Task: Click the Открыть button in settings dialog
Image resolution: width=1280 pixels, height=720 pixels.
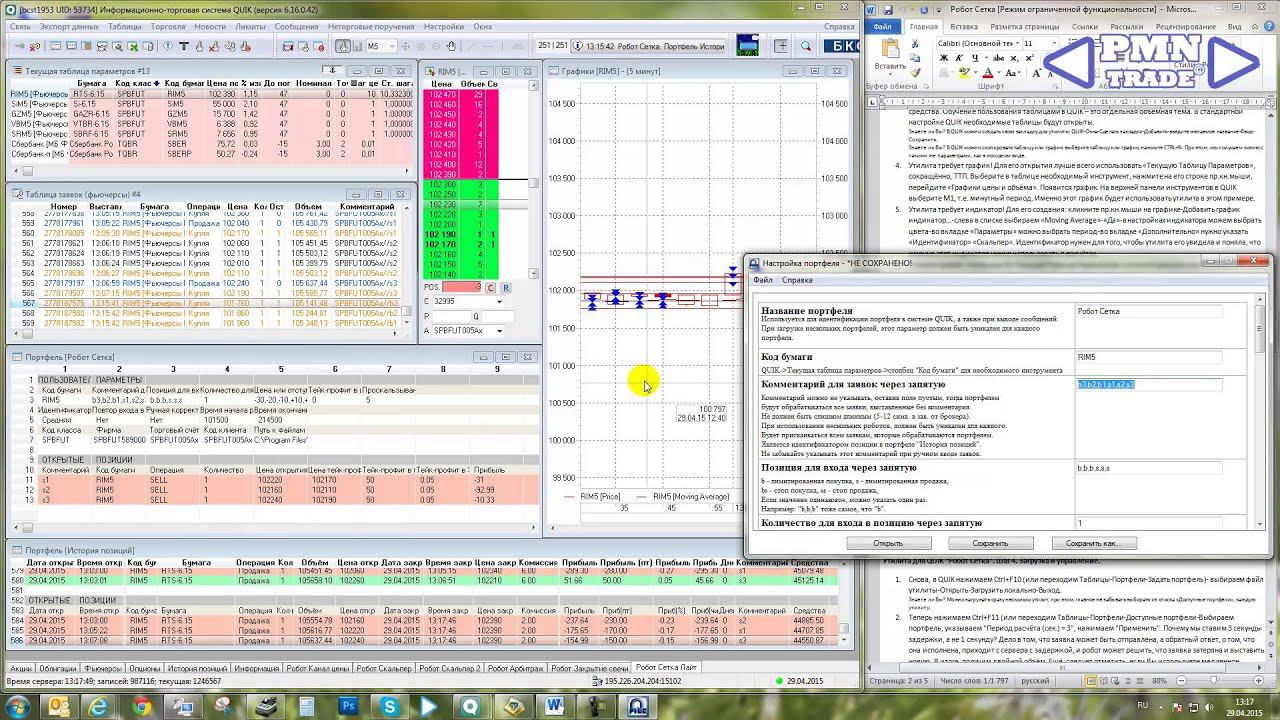Action: point(888,543)
